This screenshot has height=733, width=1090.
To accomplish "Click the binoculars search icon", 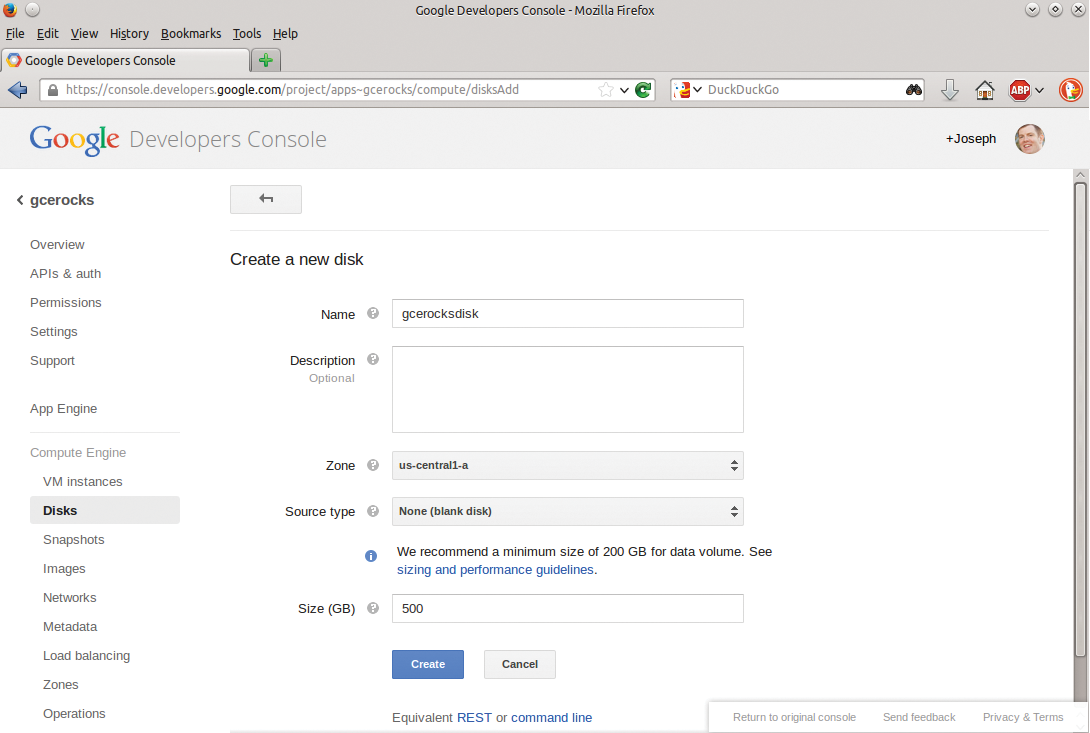I will click(913, 90).
